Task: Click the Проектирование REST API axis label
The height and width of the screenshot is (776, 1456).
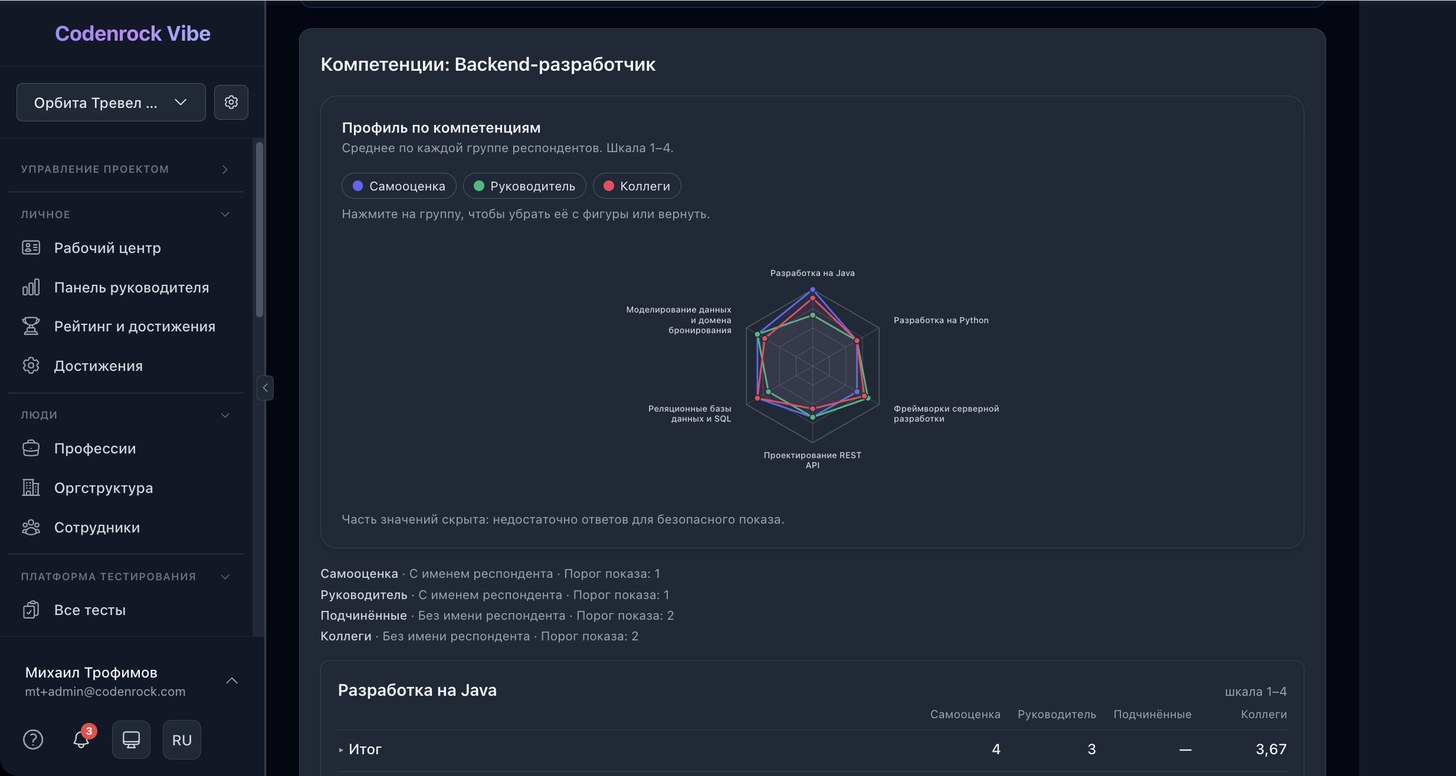Action: pyautogui.click(x=812, y=460)
